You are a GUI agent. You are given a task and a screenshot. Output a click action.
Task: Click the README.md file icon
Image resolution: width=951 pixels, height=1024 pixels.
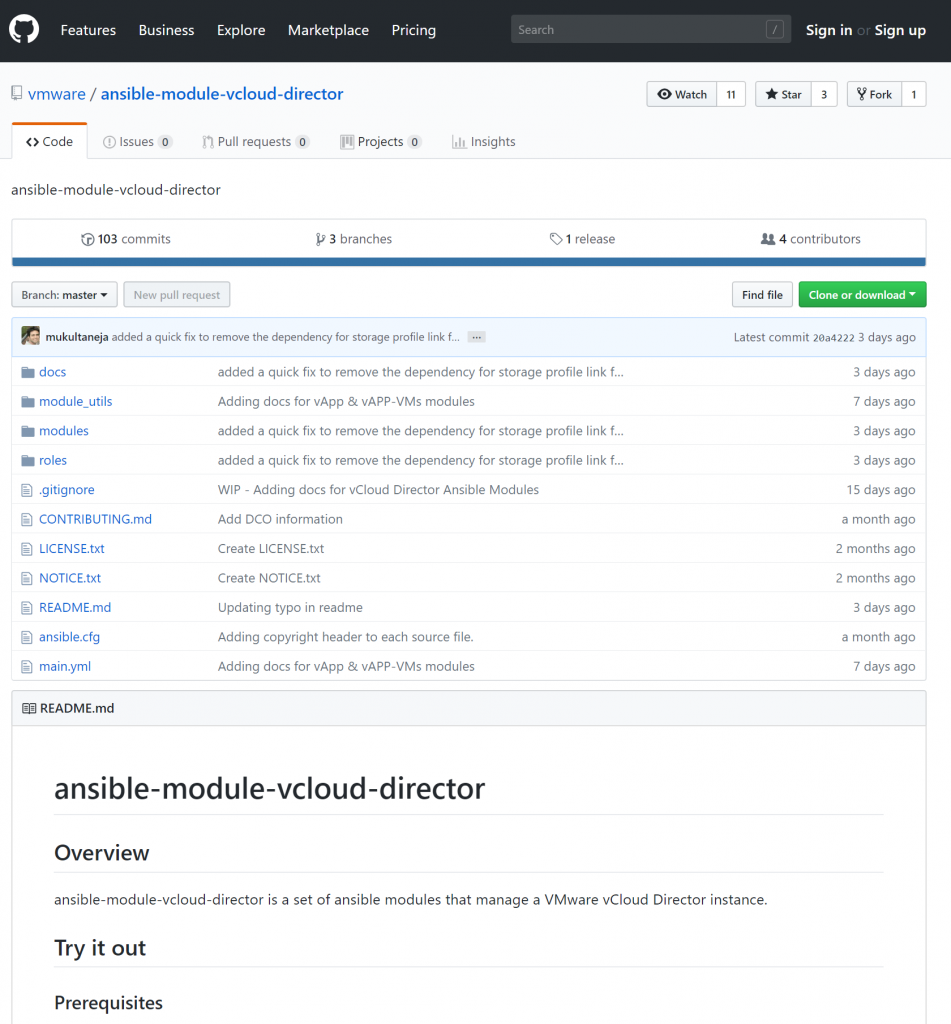(28, 608)
